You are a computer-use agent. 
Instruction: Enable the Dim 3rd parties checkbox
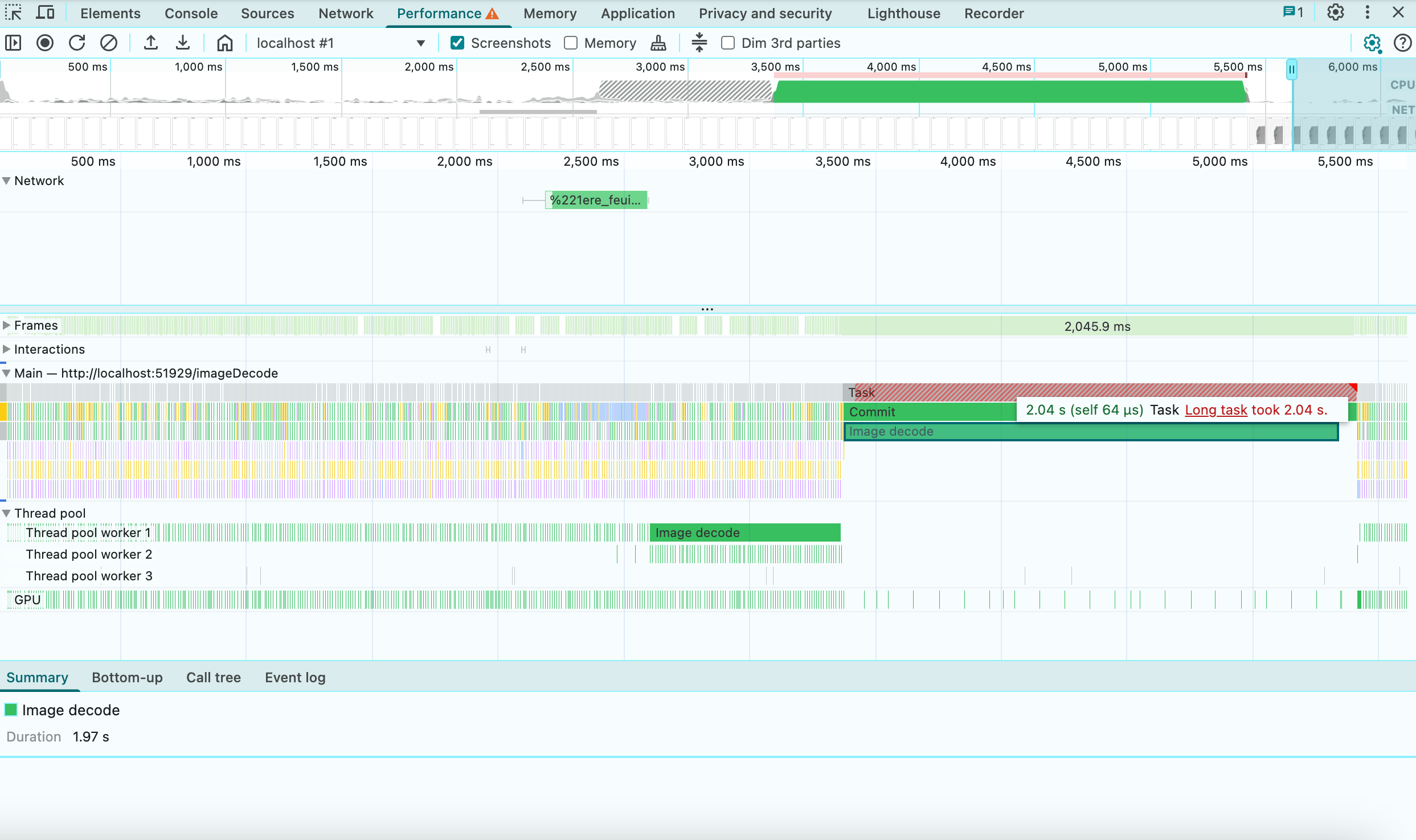[x=728, y=43]
